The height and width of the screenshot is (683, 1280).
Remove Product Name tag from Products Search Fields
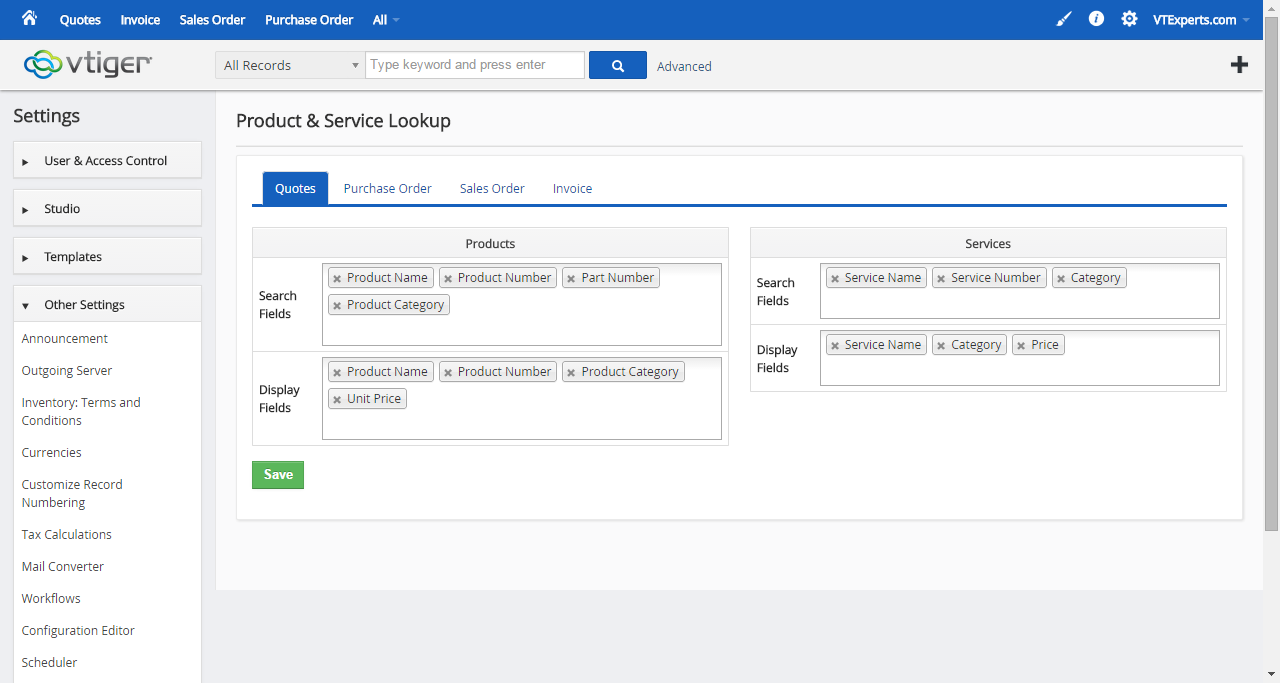337,279
